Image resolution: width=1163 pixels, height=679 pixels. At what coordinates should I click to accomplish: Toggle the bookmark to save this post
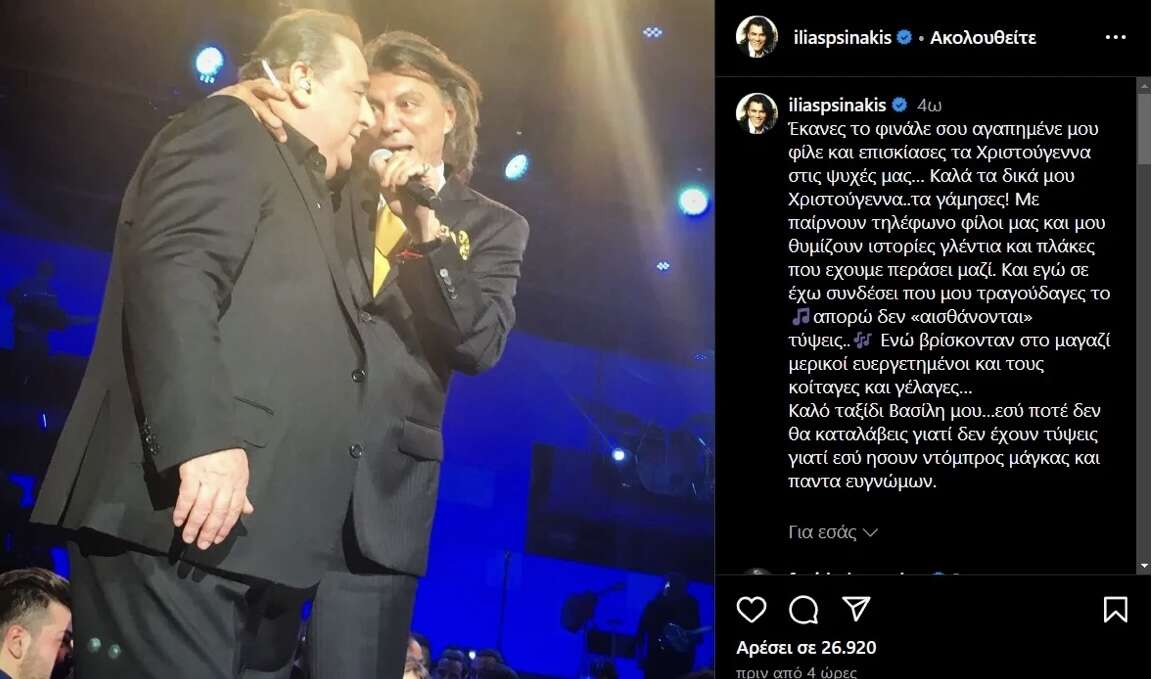1115,609
